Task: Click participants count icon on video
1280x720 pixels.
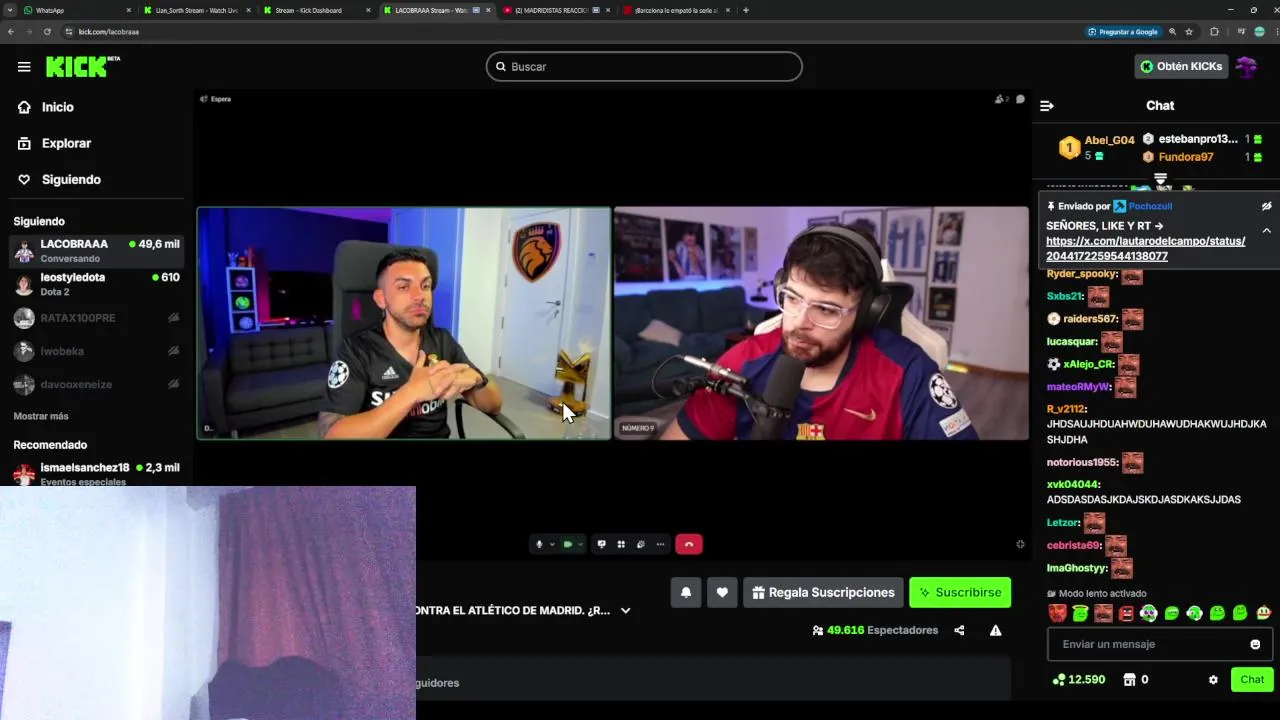Action: [x=1001, y=99]
